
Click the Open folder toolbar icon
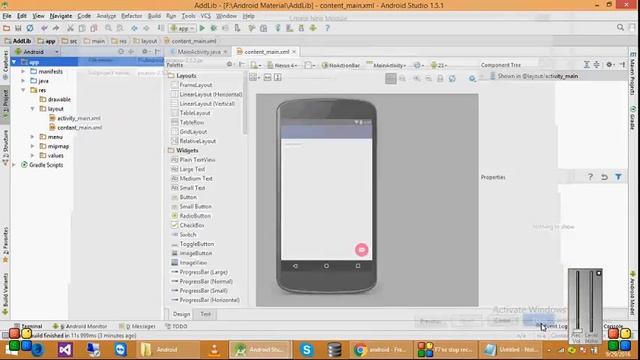coord(6,28)
